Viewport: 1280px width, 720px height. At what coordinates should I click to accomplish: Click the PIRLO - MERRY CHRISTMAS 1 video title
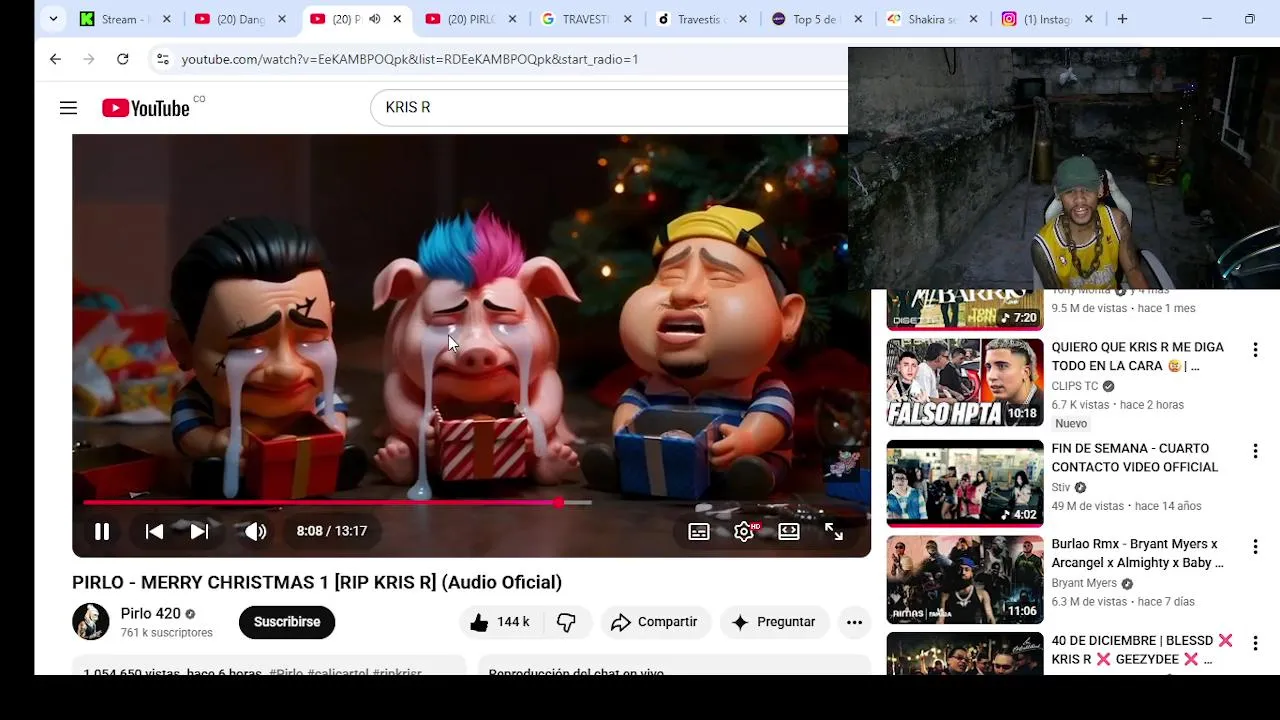coord(317,582)
